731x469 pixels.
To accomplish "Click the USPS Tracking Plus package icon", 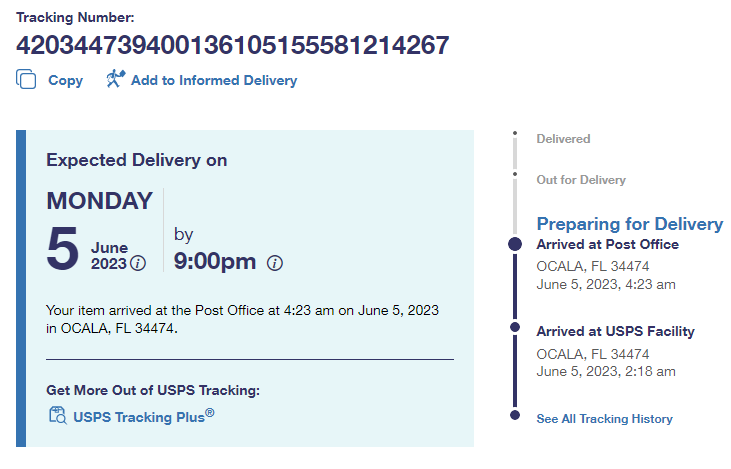I will click(57, 415).
